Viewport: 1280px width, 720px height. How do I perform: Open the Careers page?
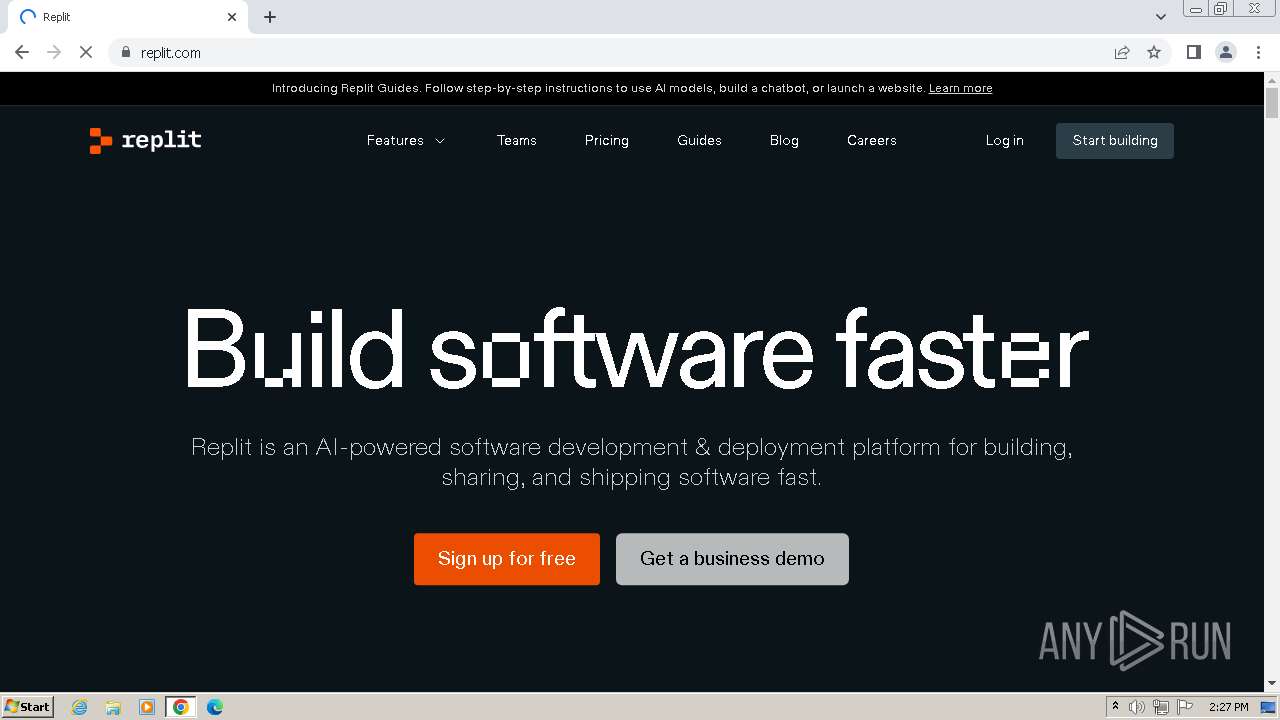[872, 140]
